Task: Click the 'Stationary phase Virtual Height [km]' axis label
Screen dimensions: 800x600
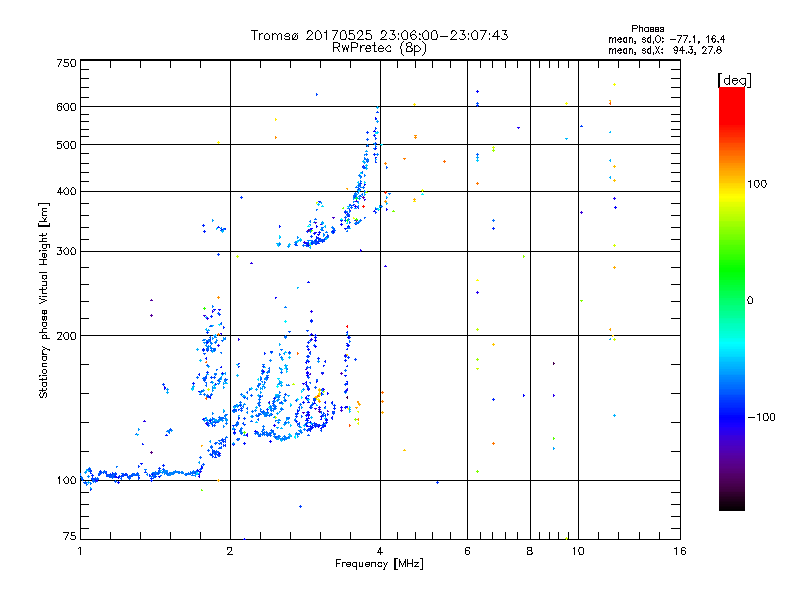Action: 44,301
